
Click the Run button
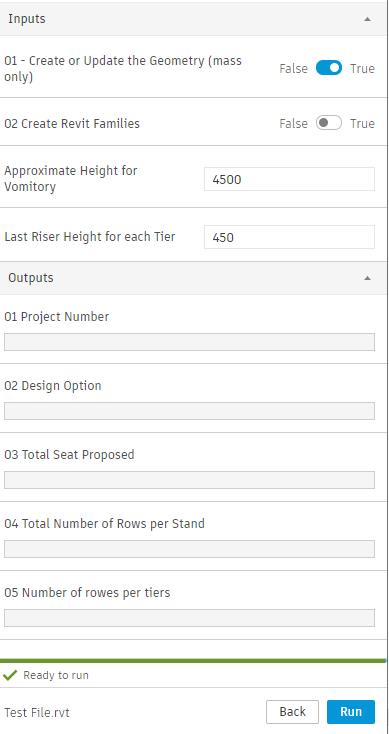[x=351, y=712]
